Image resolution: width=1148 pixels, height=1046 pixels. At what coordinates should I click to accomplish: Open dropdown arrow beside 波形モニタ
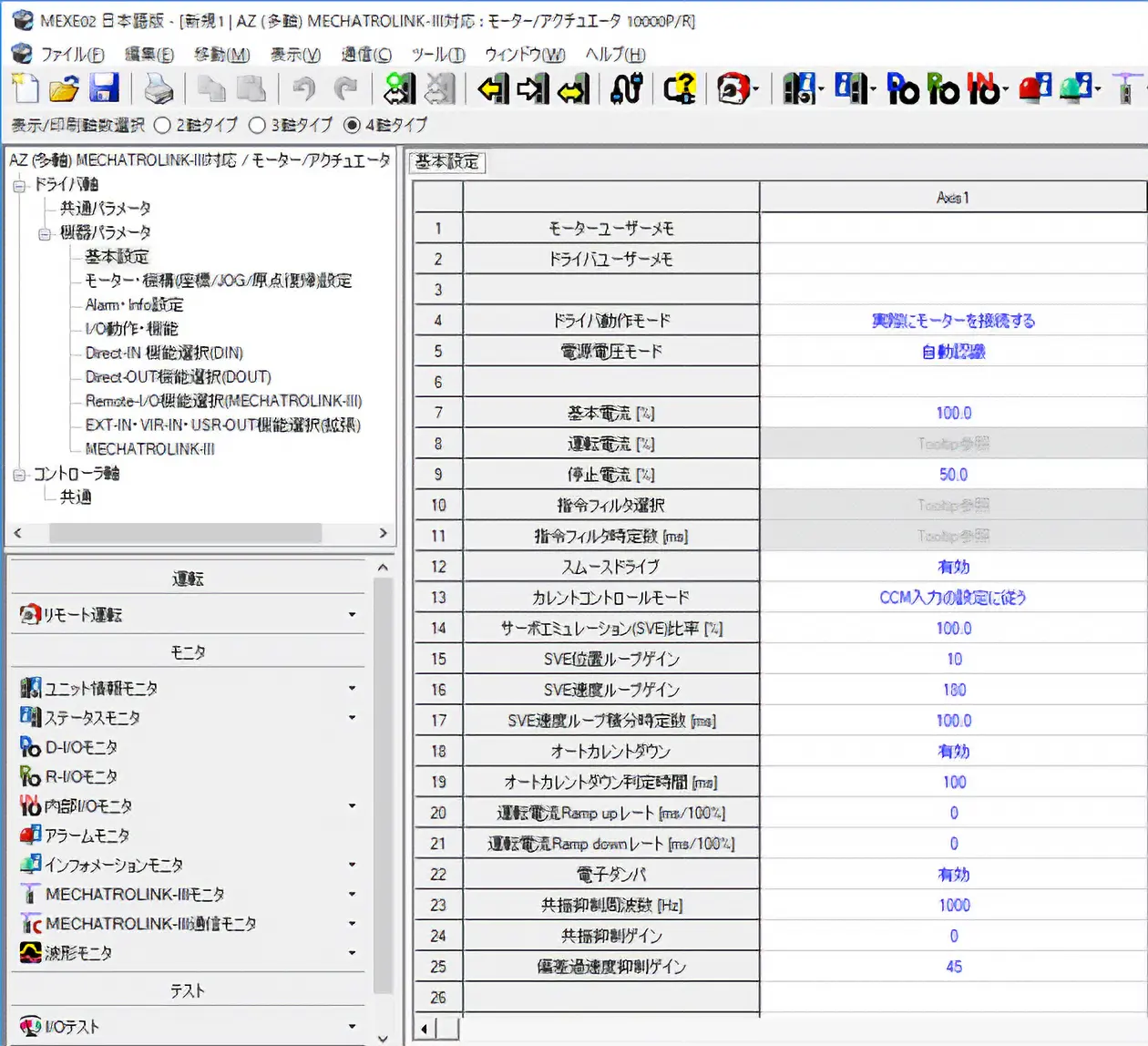(x=352, y=953)
